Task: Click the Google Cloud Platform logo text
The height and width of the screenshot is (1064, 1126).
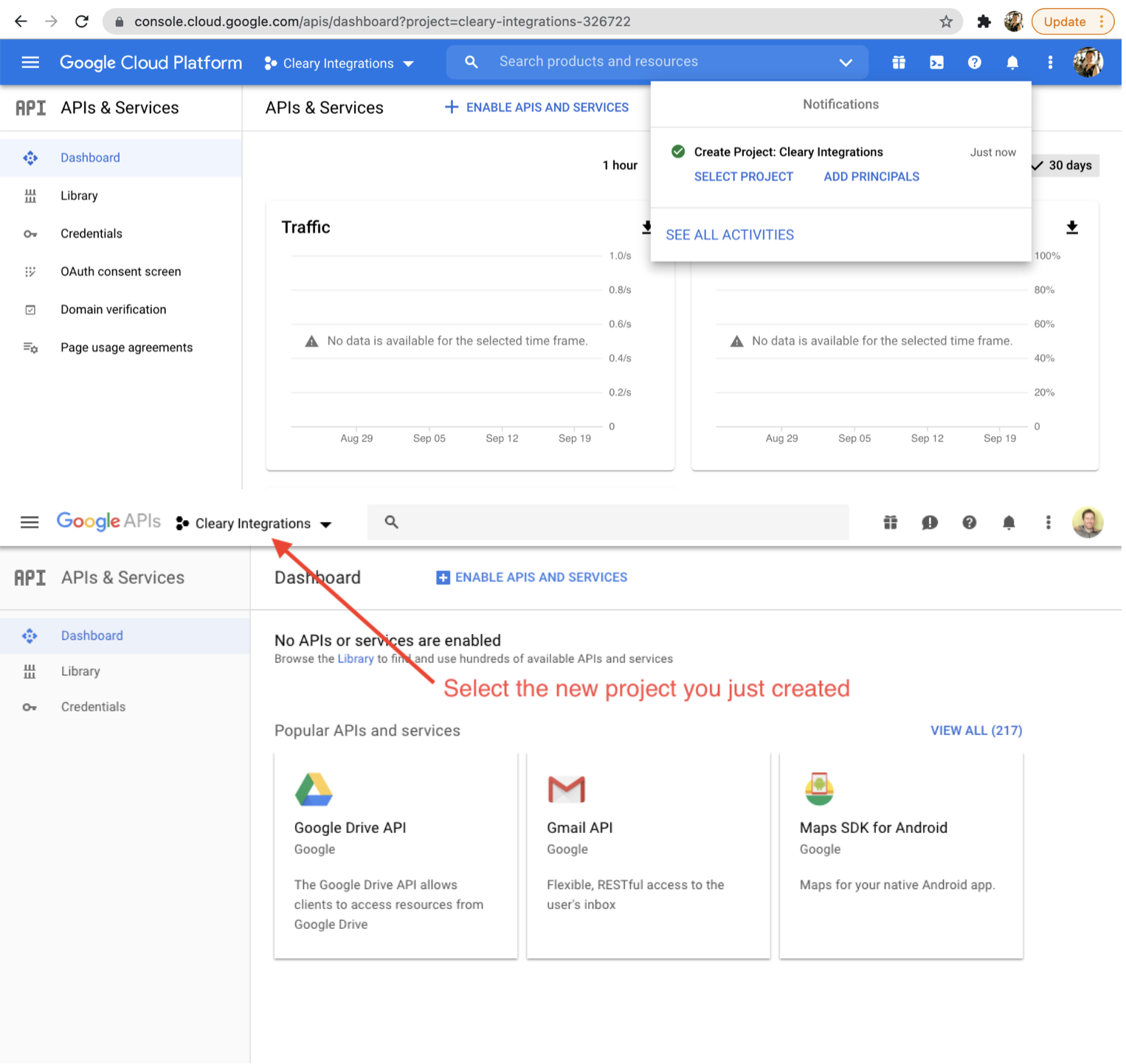Action: [x=151, y=63]
